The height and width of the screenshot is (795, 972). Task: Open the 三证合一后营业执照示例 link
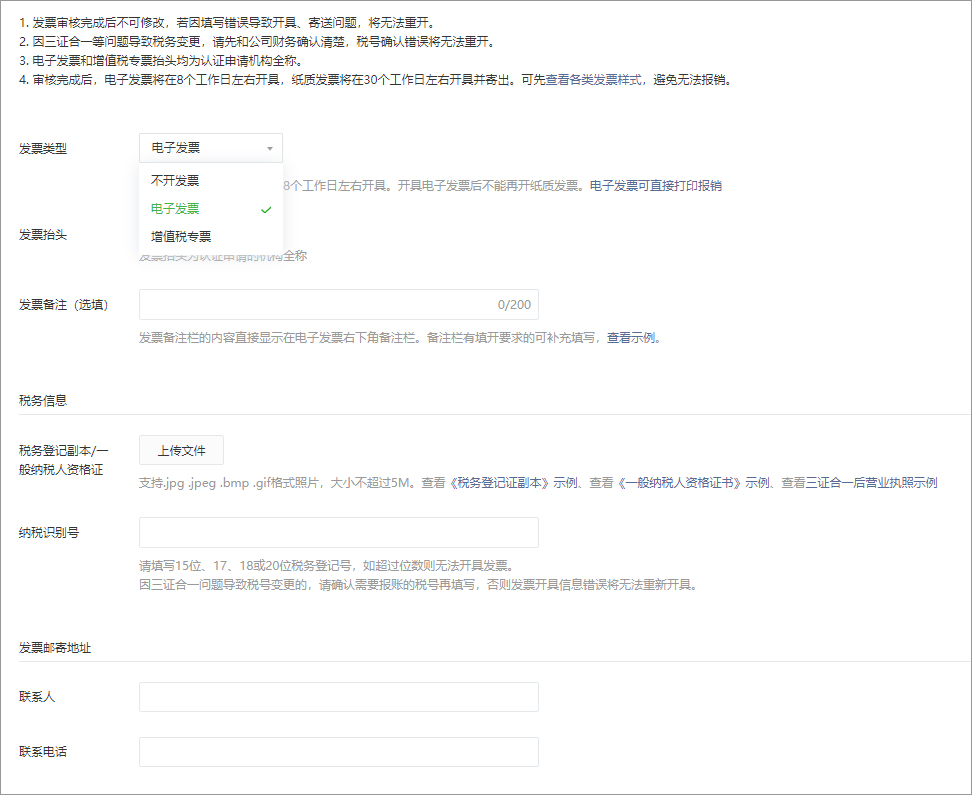pos(859,483)
